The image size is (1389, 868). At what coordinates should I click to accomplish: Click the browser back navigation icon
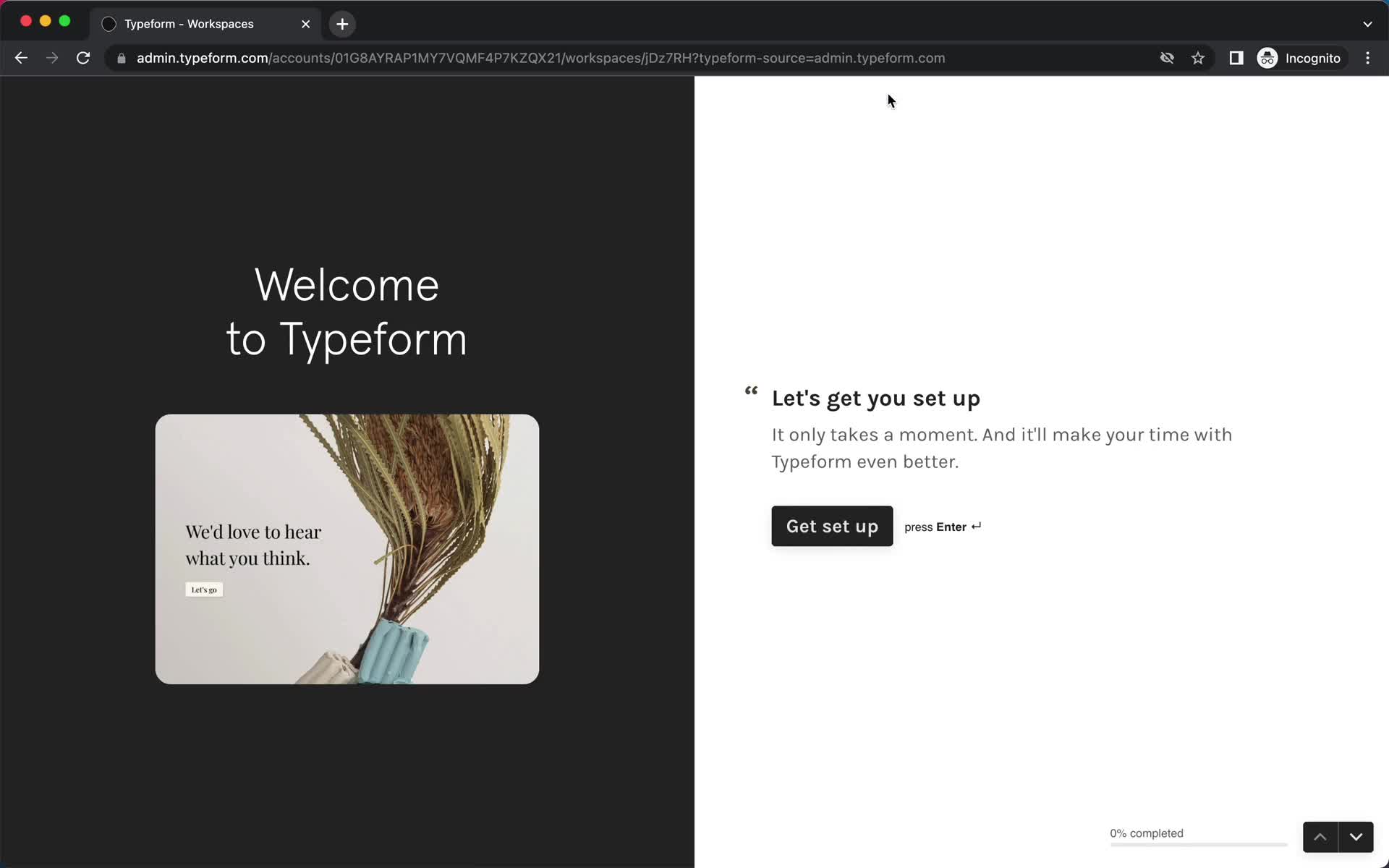point(21,58)
